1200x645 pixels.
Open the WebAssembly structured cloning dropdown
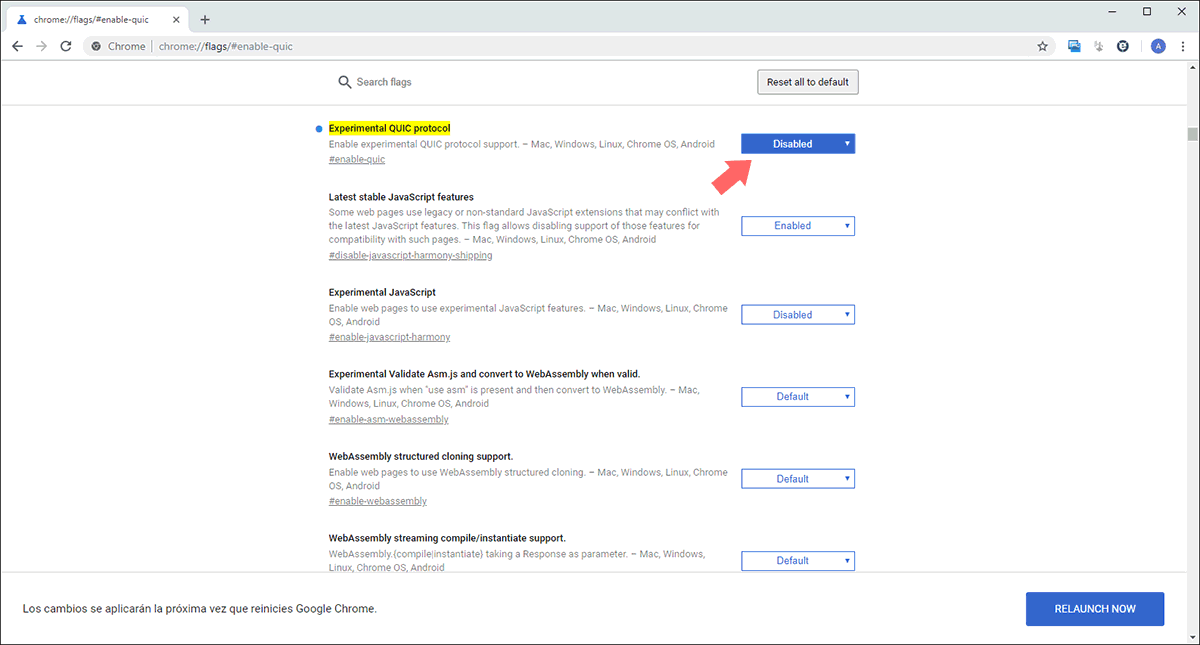coord(797,479)
